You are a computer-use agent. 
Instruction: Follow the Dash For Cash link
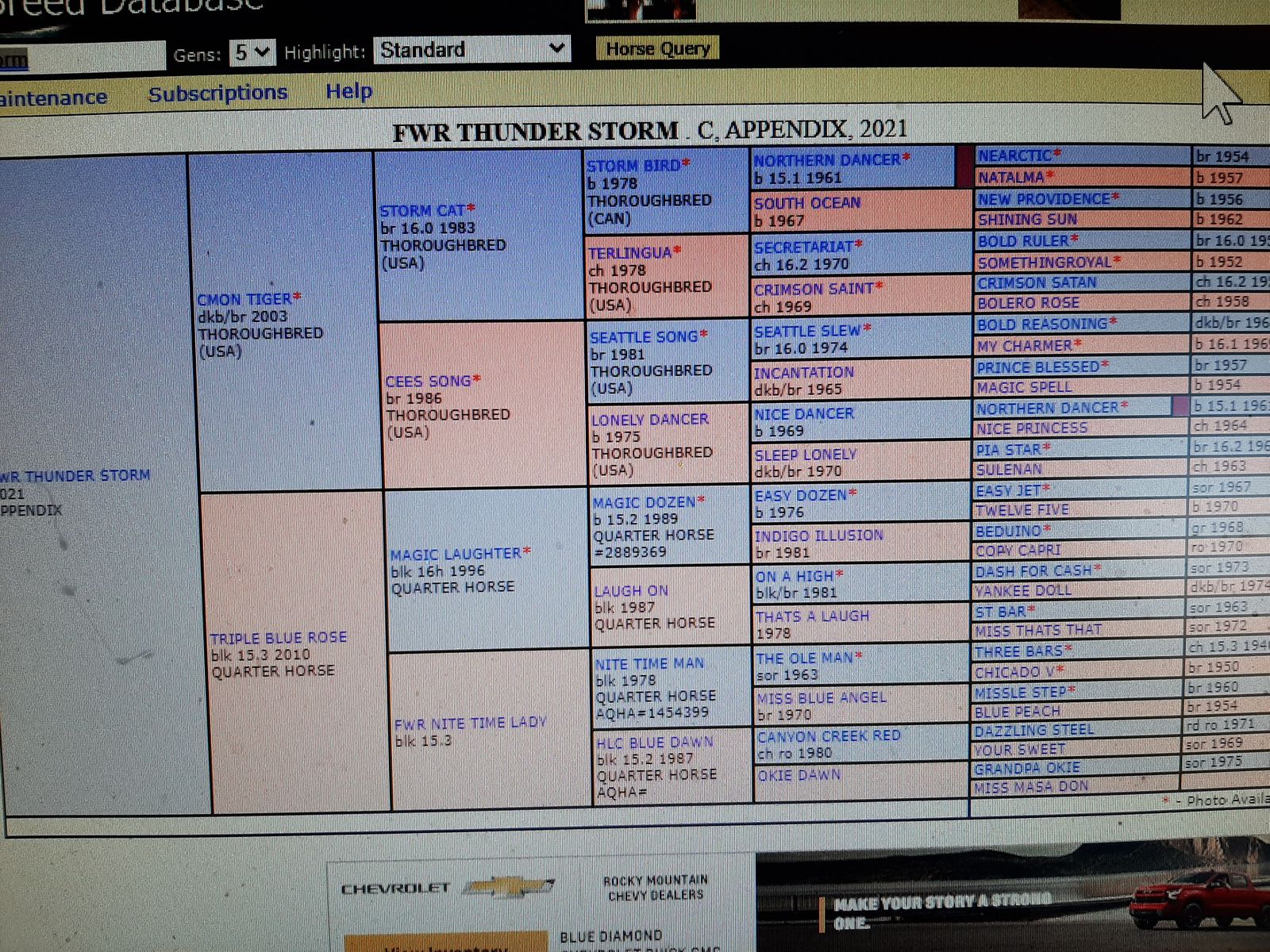coord(1033,570)
